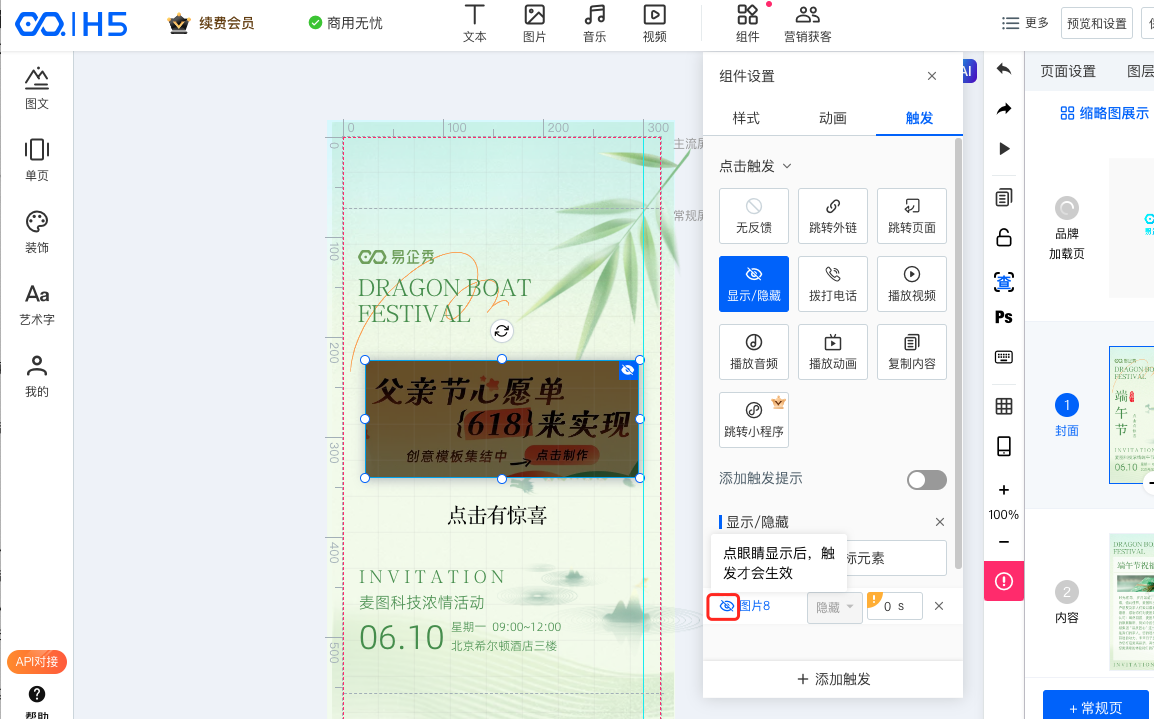Open the 艺术字 art text panel
The width and height of the screenshot is (1154, 719).
[x=37, y=304]
